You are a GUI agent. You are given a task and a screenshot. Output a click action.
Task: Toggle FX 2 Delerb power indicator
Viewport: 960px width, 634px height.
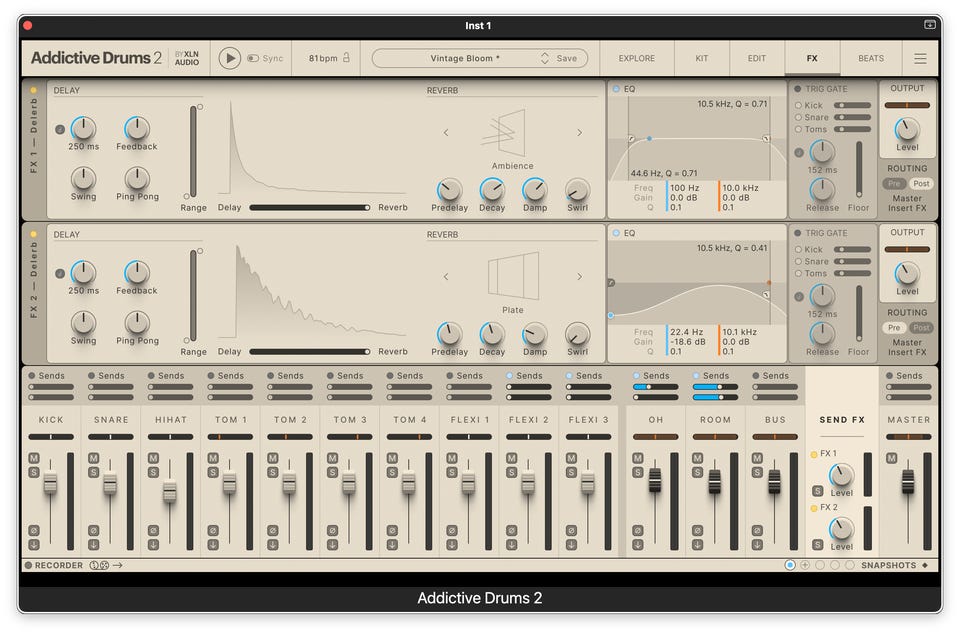point(34,234)
